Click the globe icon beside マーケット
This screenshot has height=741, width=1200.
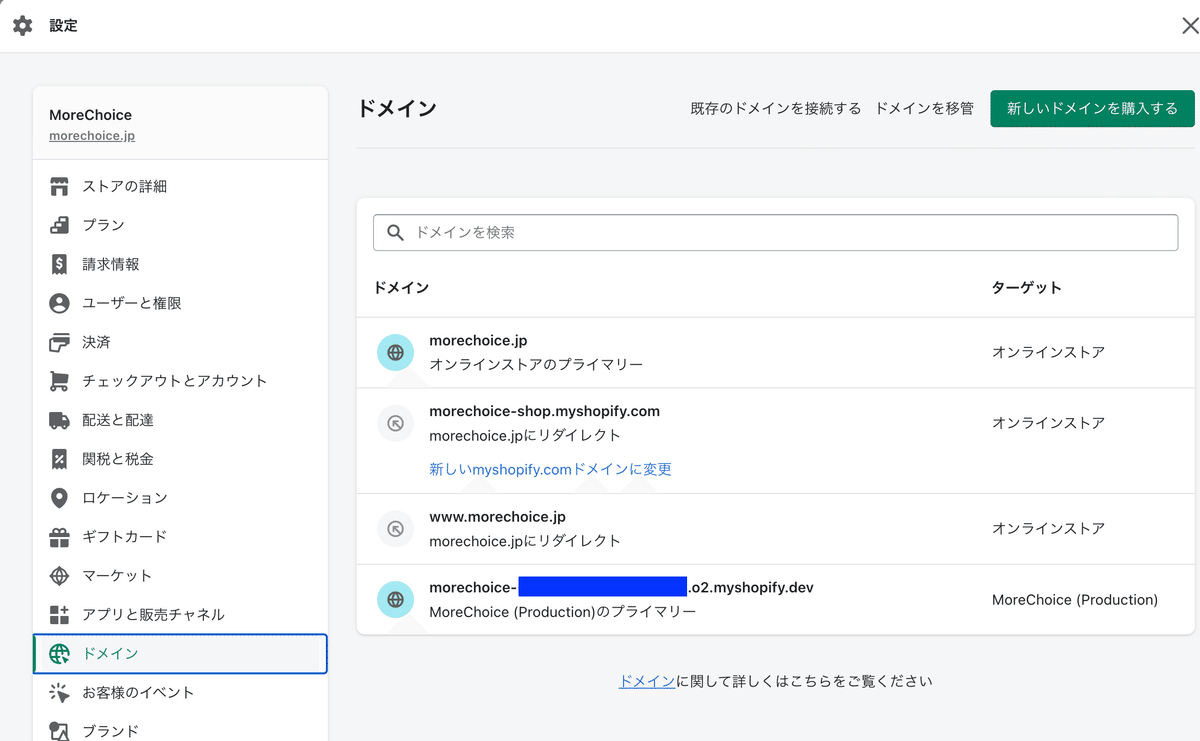[59, 576]
